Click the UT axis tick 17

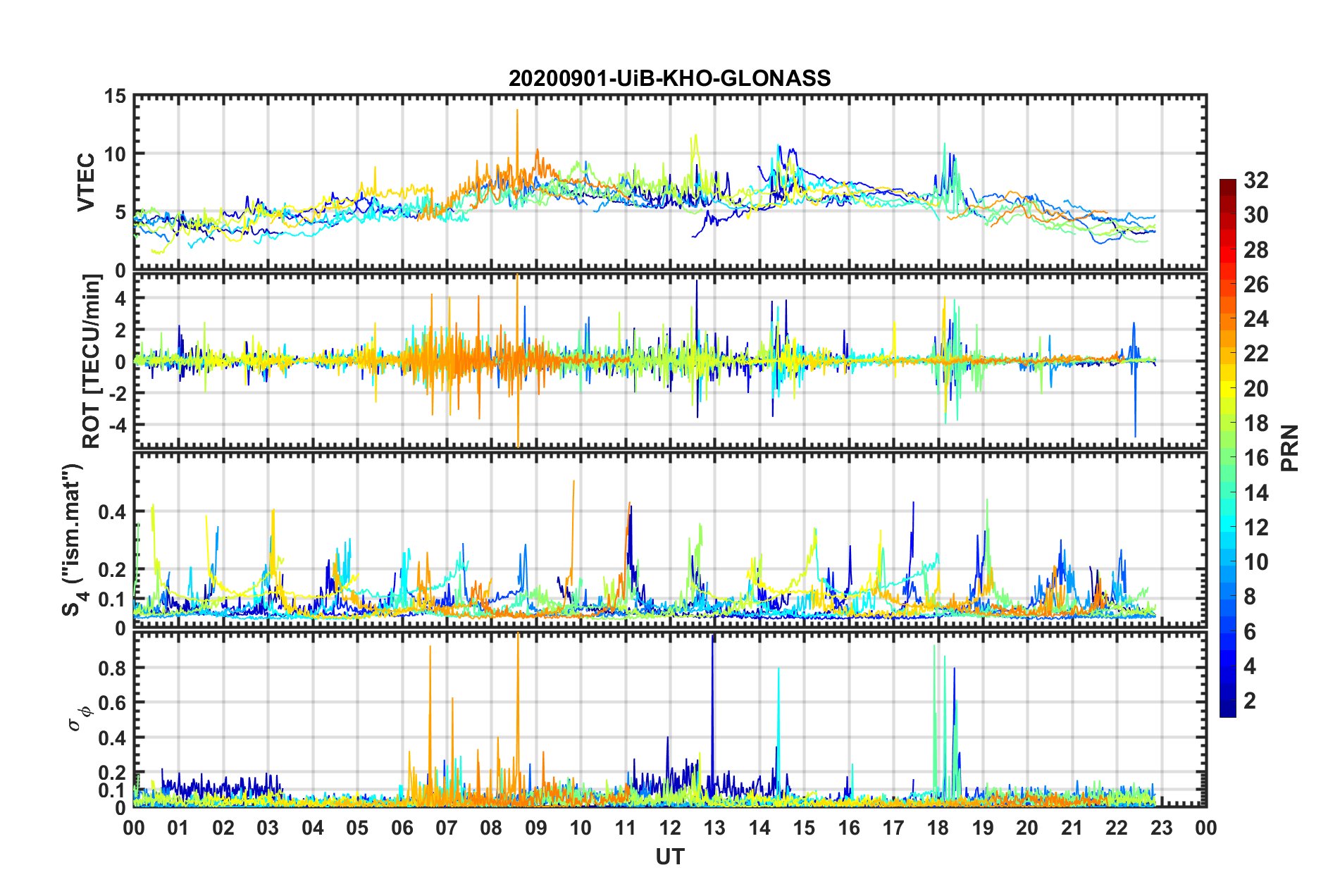tap(893, 828)
